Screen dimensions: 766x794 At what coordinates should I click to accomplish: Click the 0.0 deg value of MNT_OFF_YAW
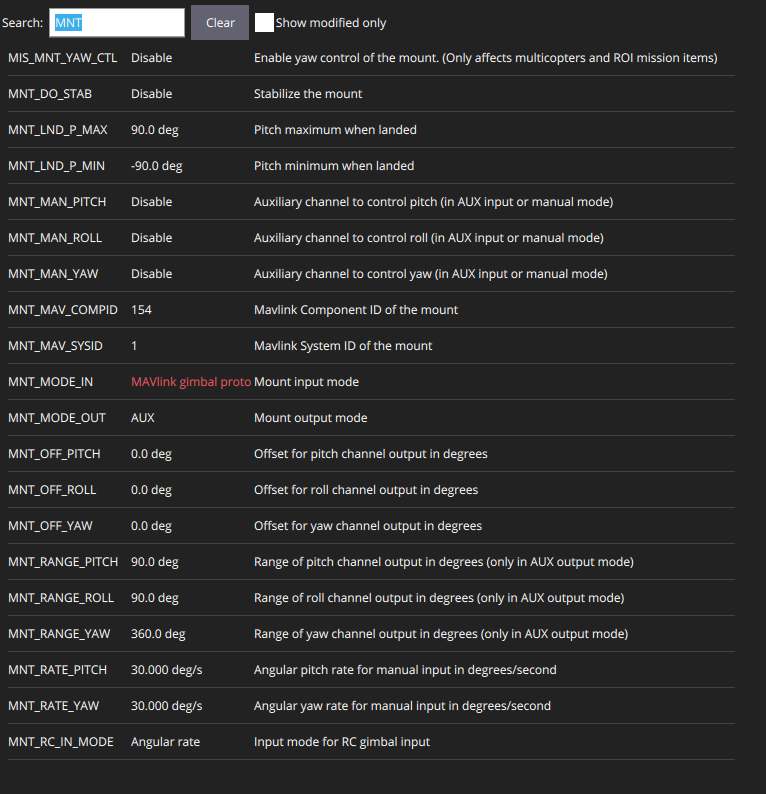point(151,525)
